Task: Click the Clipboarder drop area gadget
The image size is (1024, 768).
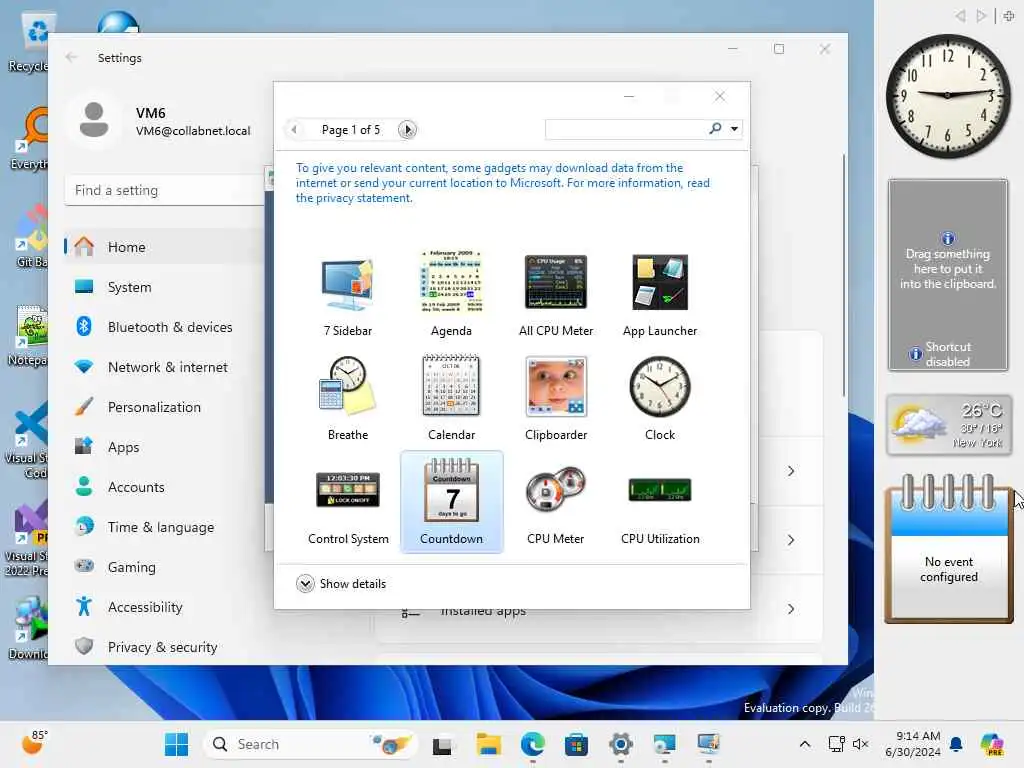Action: [948, 275]
